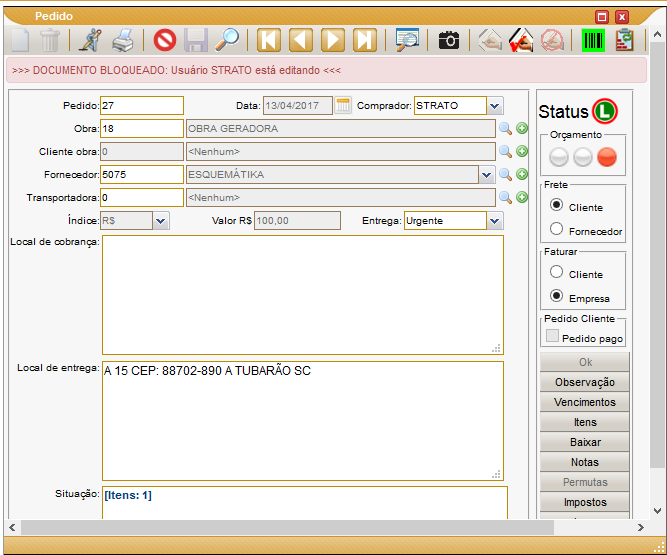The width and height of the screenshot is (667, 555).
Task: Click the Obra code field
Action: (x=142, y=128)
